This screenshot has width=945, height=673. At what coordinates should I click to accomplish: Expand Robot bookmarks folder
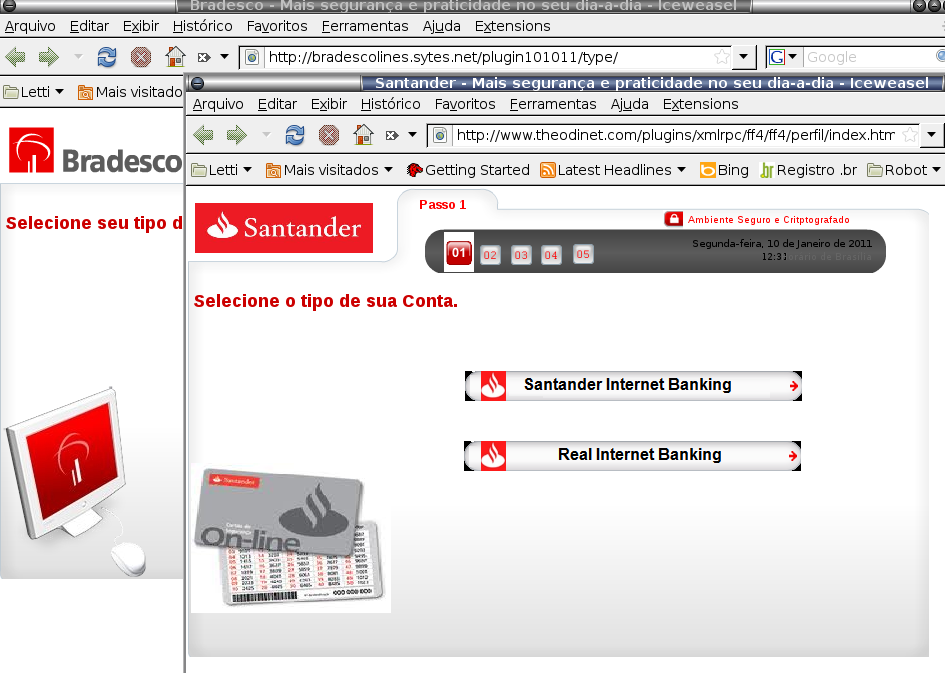tap(903, 170)
